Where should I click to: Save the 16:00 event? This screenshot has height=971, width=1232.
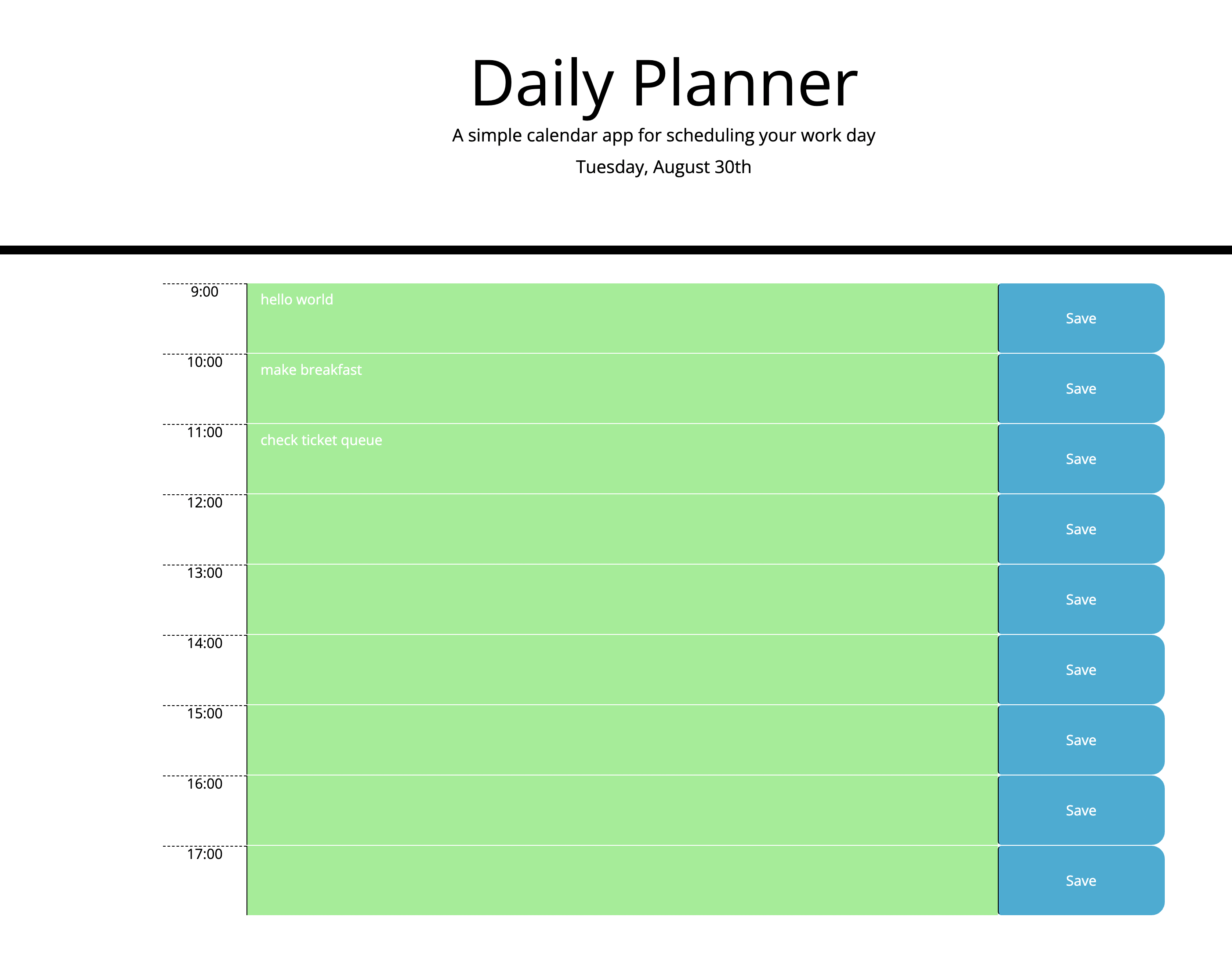tap(1080, 810)
